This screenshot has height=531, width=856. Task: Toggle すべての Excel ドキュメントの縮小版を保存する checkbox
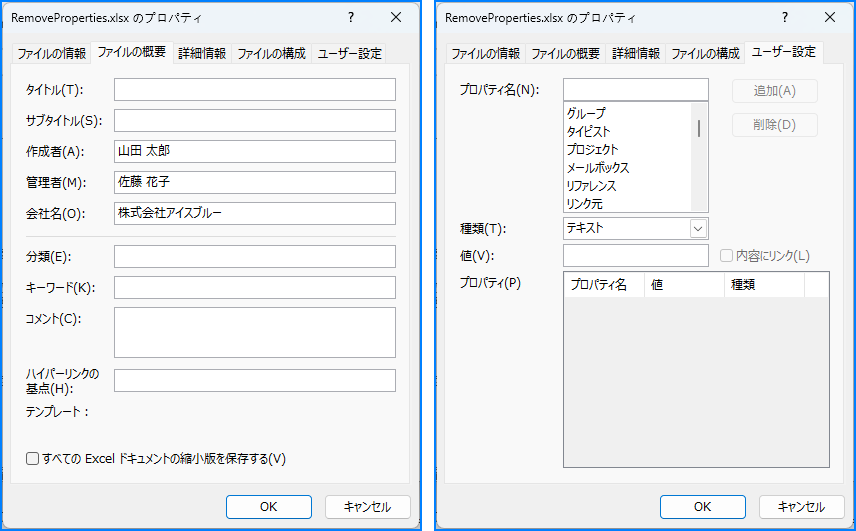click(33, 459)
